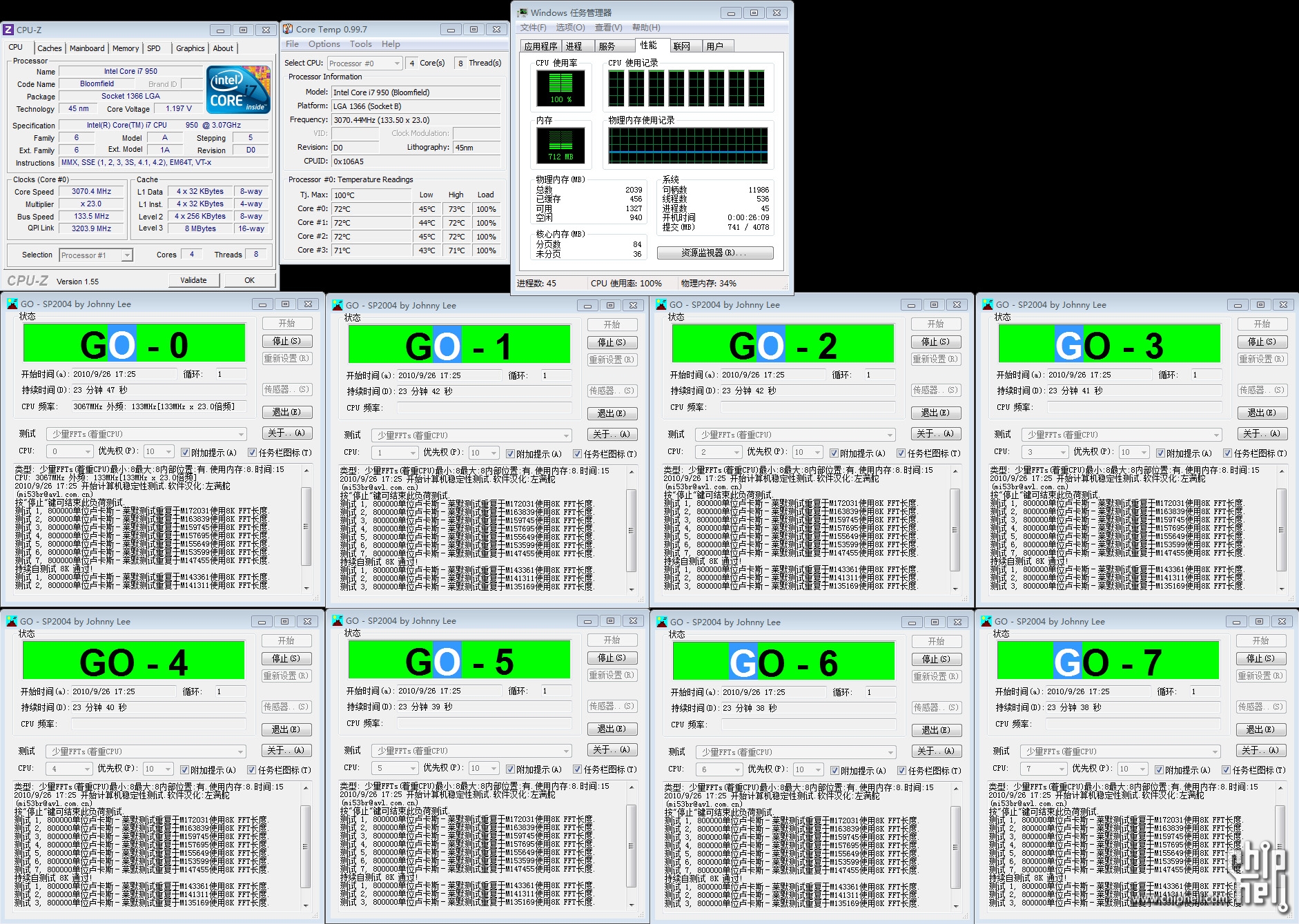The width and height of the screenshot is (1299, 924).
Task: Click the GO - 6 window title icon
Action: tap(661, 622)
